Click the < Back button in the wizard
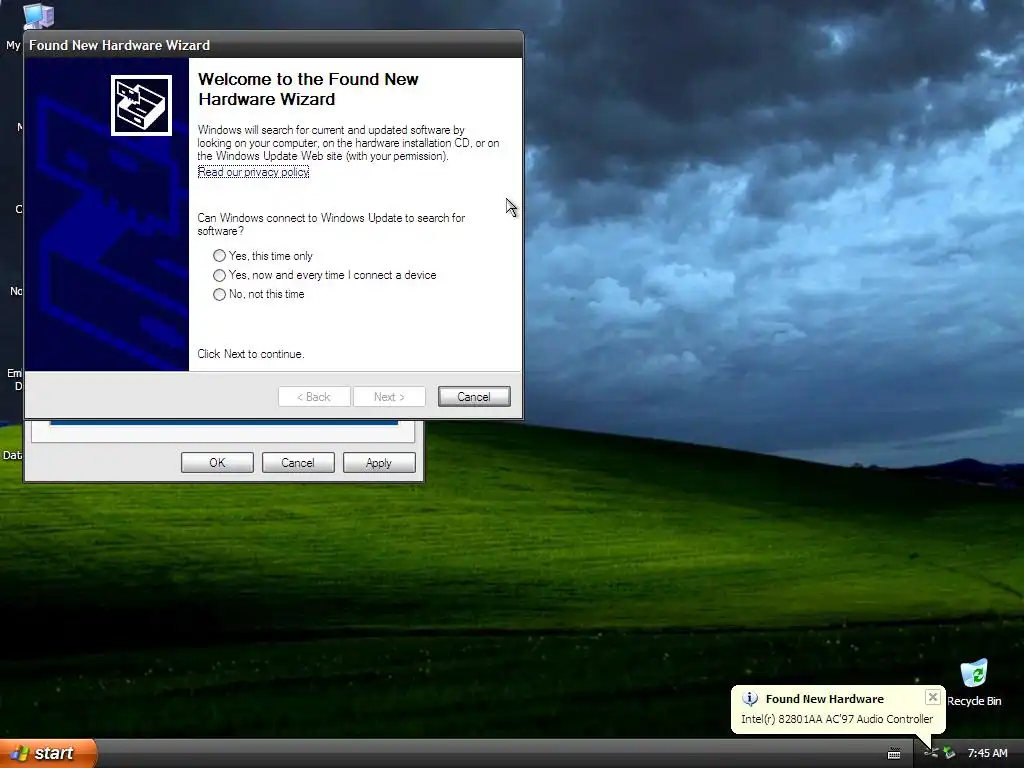The height and width of the screenshot is (768, 1024). click(x=314, y=396)
